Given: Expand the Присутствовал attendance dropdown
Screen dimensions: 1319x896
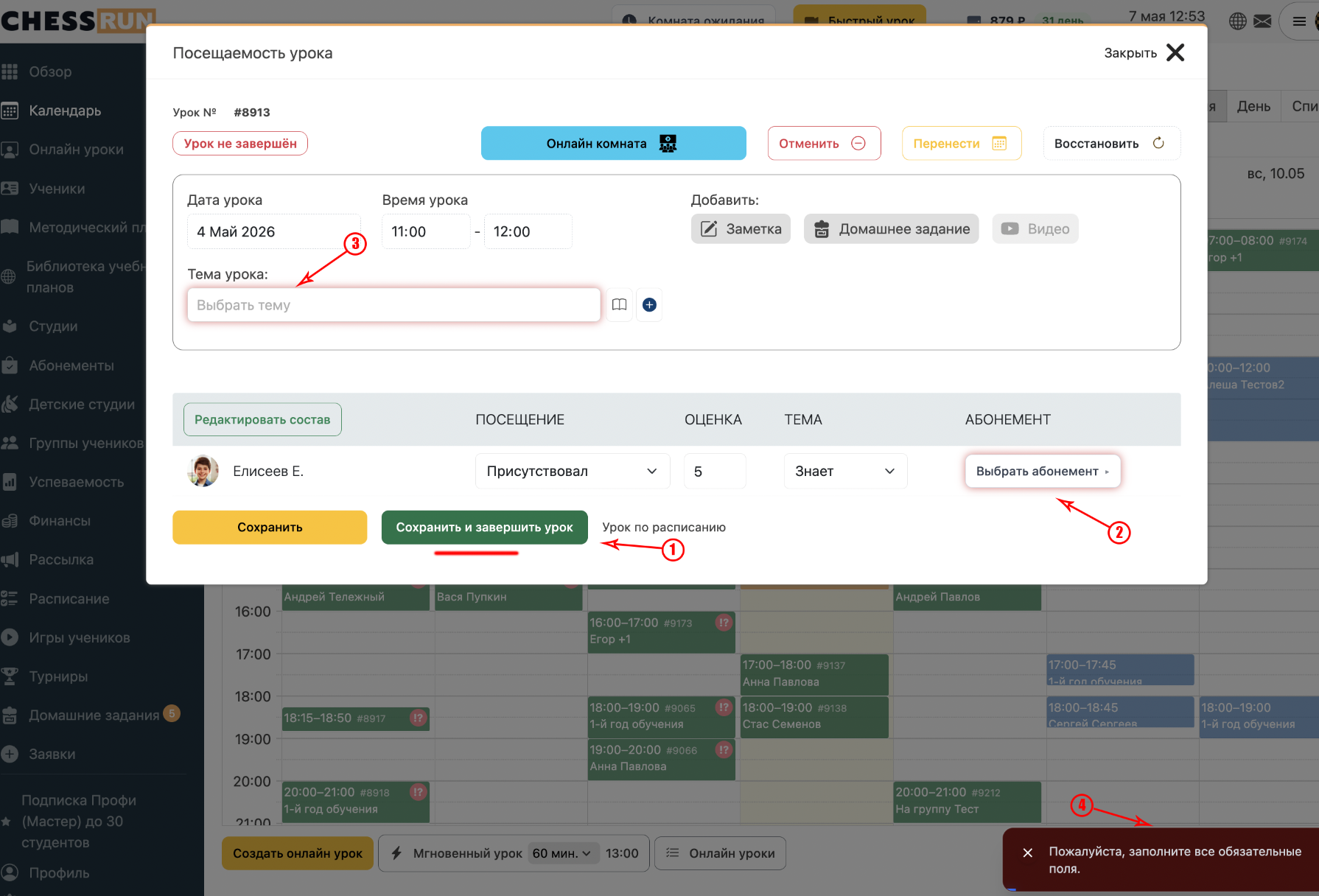Looking at the screenshot, I should pos(573,472).
